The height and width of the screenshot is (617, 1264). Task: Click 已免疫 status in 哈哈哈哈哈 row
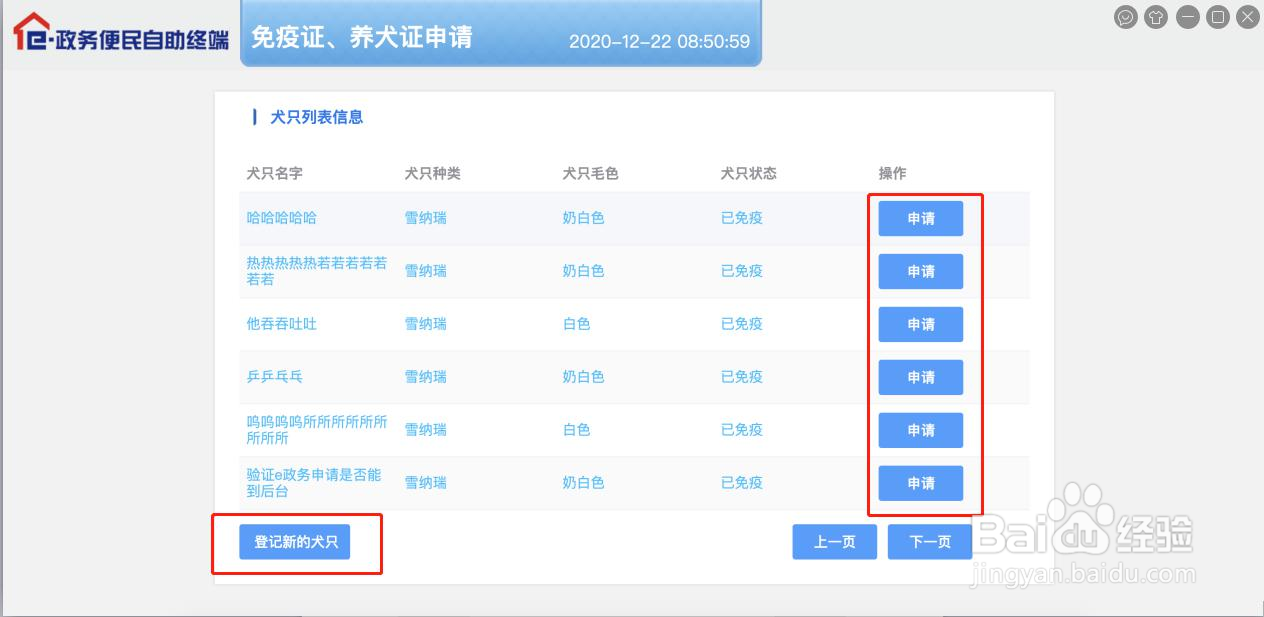pos(742,218)
